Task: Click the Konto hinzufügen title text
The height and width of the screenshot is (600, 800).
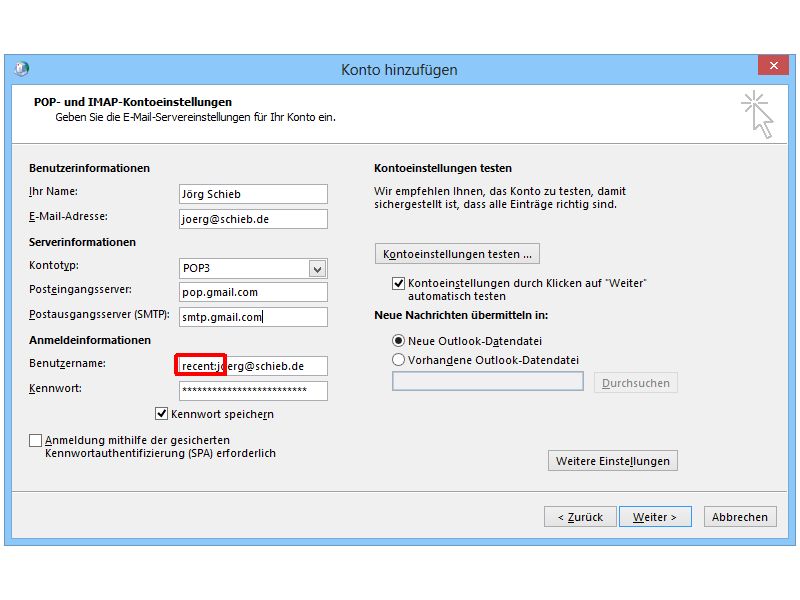Action: (x=399, y=69)
